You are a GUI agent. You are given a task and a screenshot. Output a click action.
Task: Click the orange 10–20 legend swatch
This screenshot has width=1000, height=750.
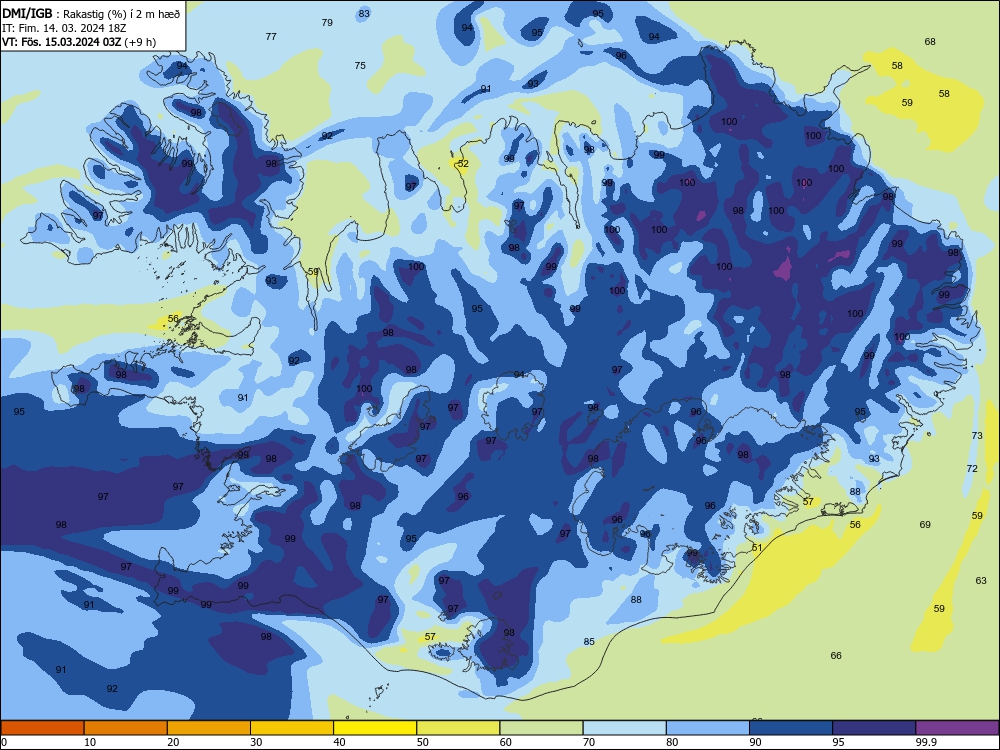[x=126, y=728]
